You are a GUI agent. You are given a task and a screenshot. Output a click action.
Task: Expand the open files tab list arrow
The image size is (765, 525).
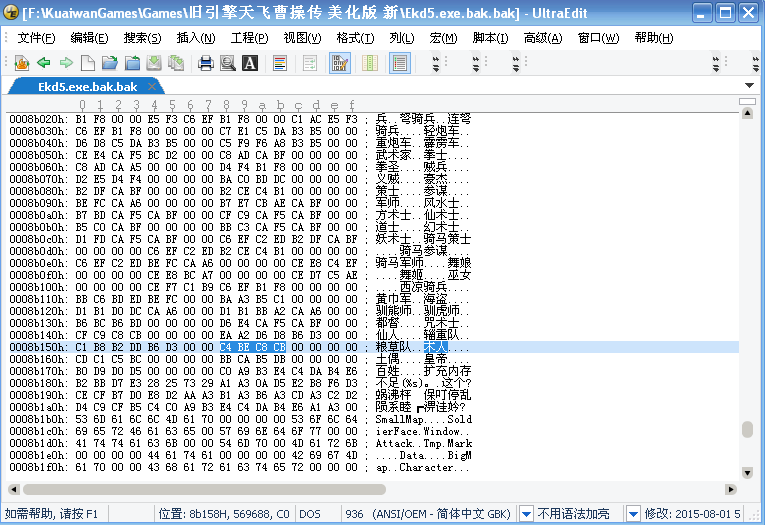(750, 86)
